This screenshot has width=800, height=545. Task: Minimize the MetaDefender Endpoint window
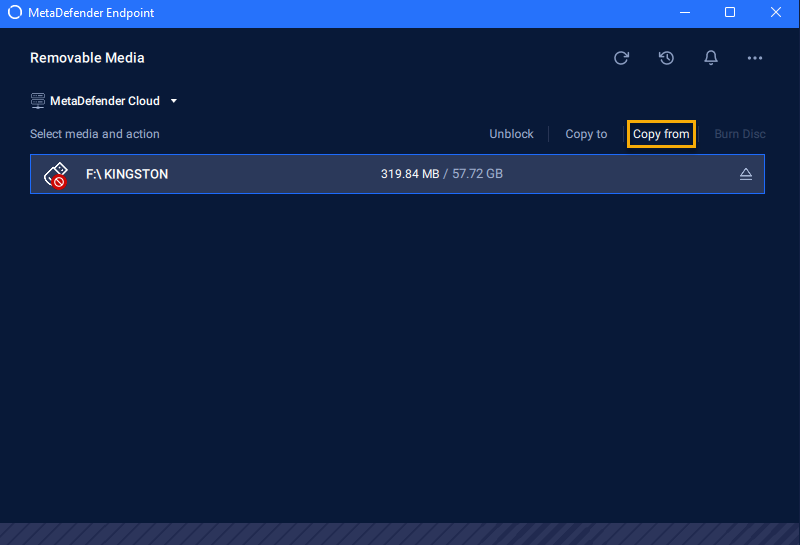685,12
